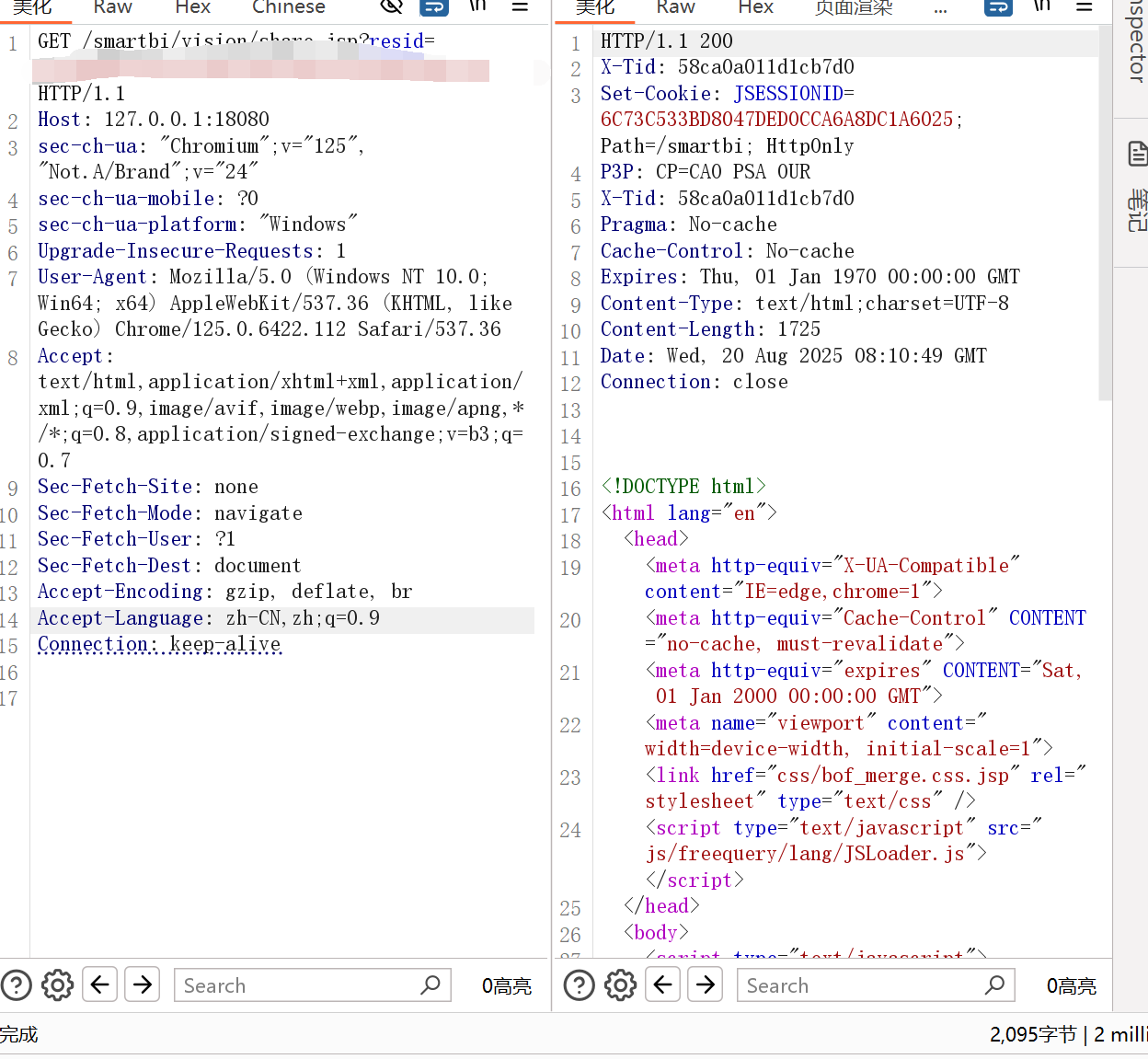
Task: Open the notes panel icon in right sidebar
Action: click(x=1138, y=153)
